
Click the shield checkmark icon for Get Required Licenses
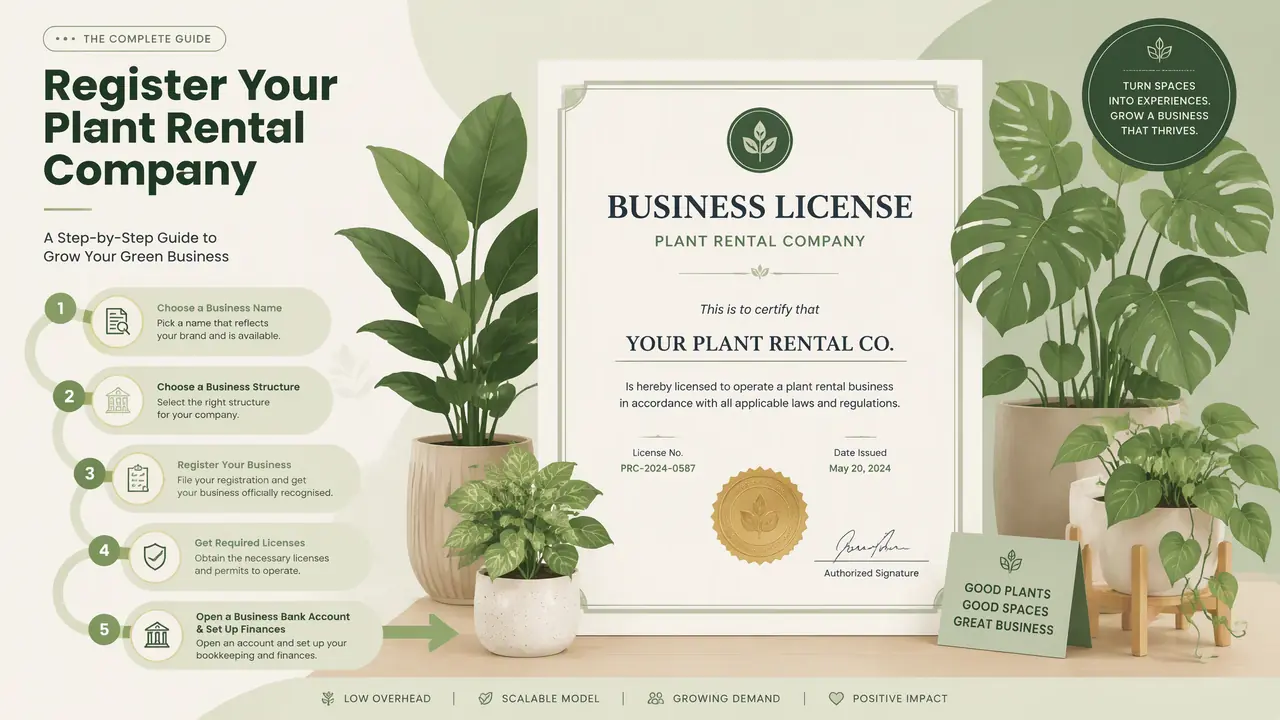pyautogui.click(x=155, y=556)
